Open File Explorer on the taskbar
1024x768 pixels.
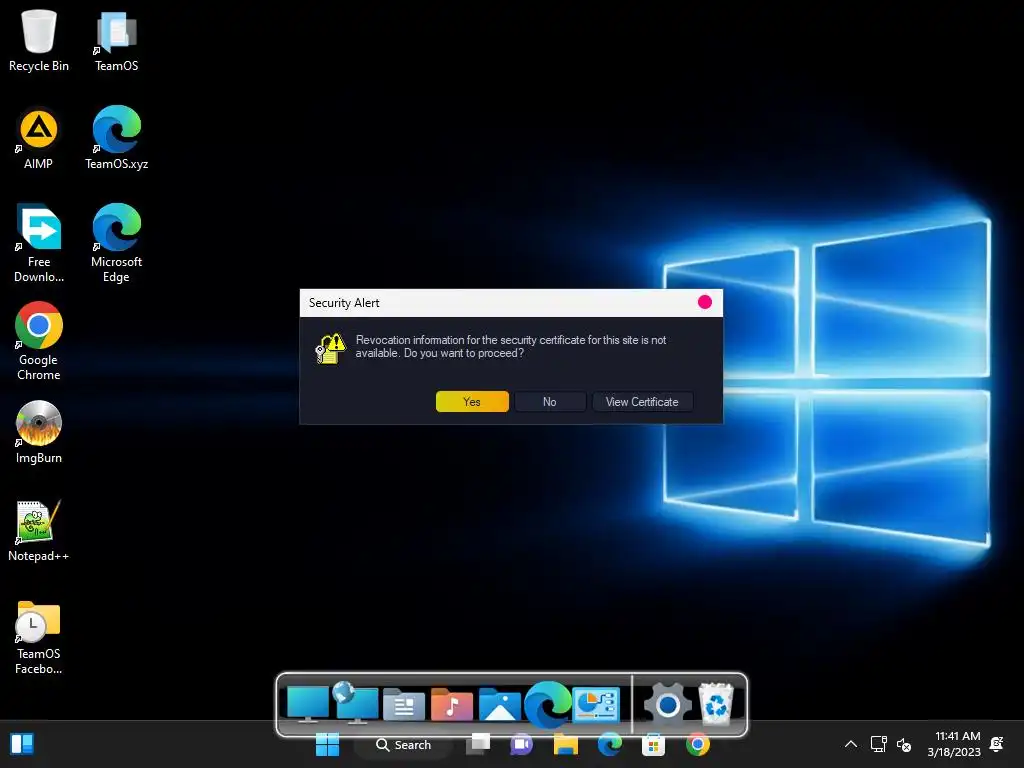tap(566, 744)
